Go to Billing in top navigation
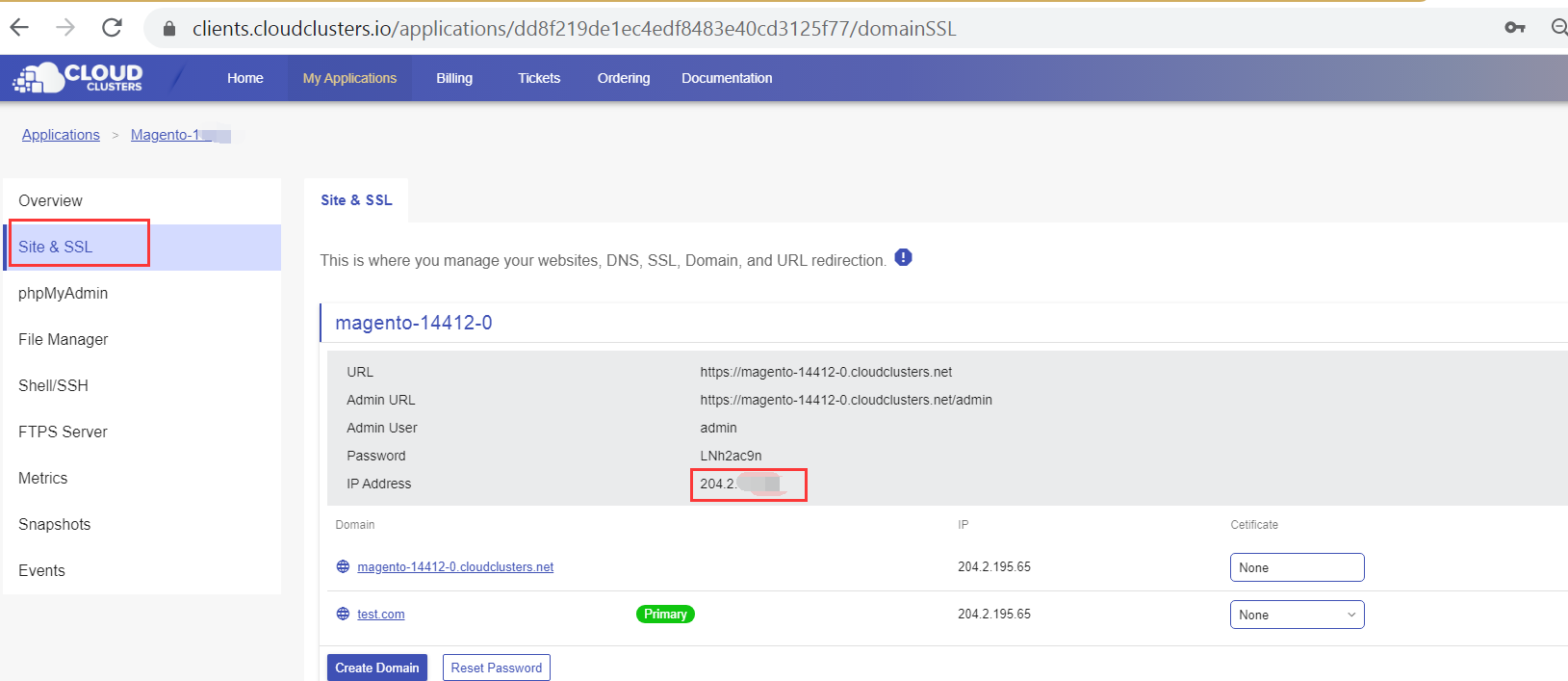The width and height of the screenshot is (1568, 681). coord(454,78)
